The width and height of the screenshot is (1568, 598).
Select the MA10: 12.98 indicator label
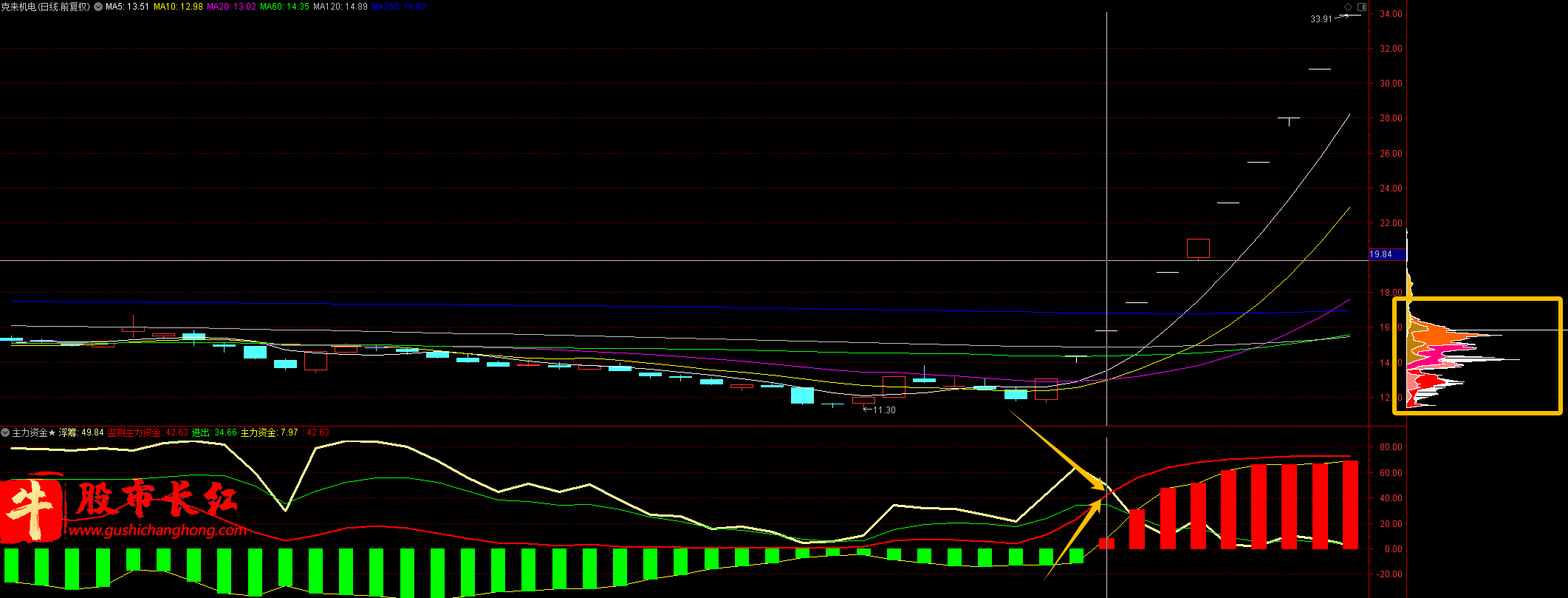[178, 7]
